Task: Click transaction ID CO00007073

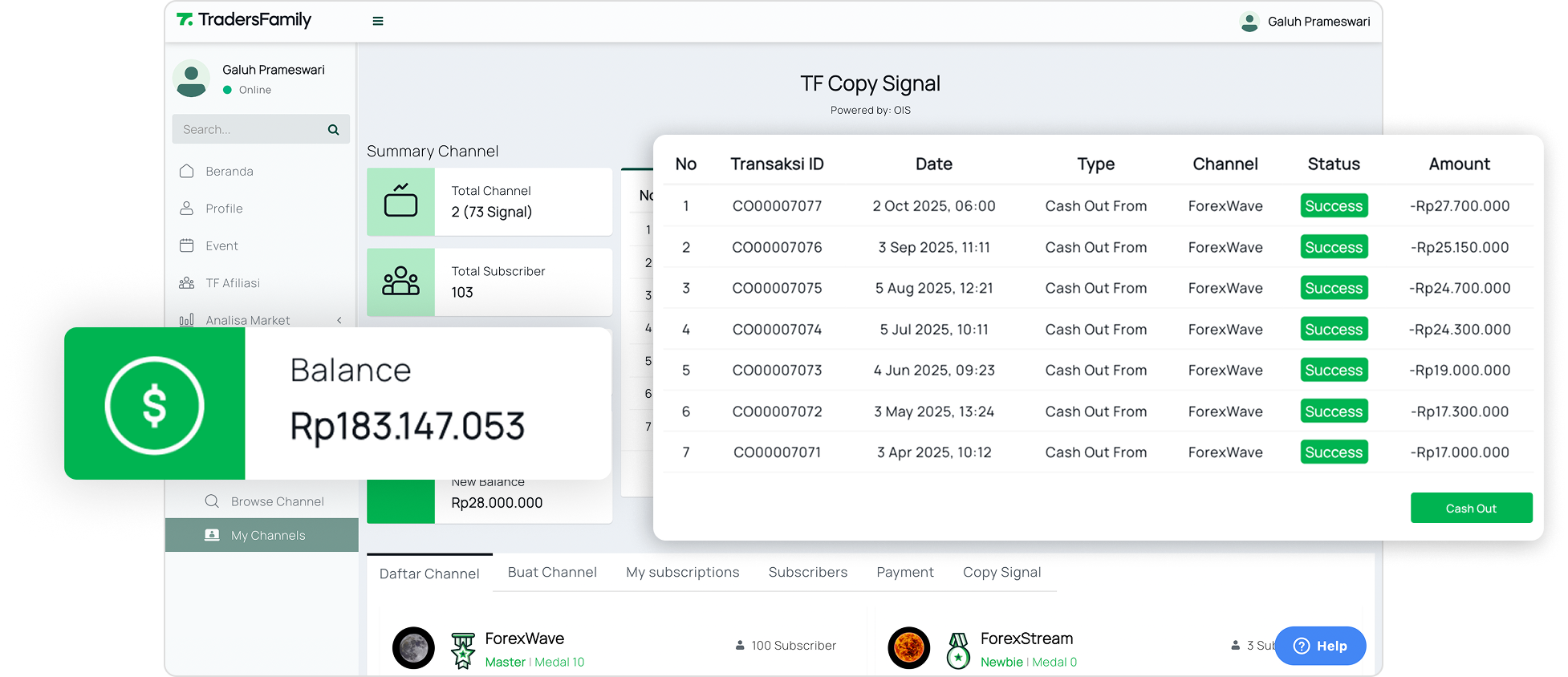Action: click(778, 371)
